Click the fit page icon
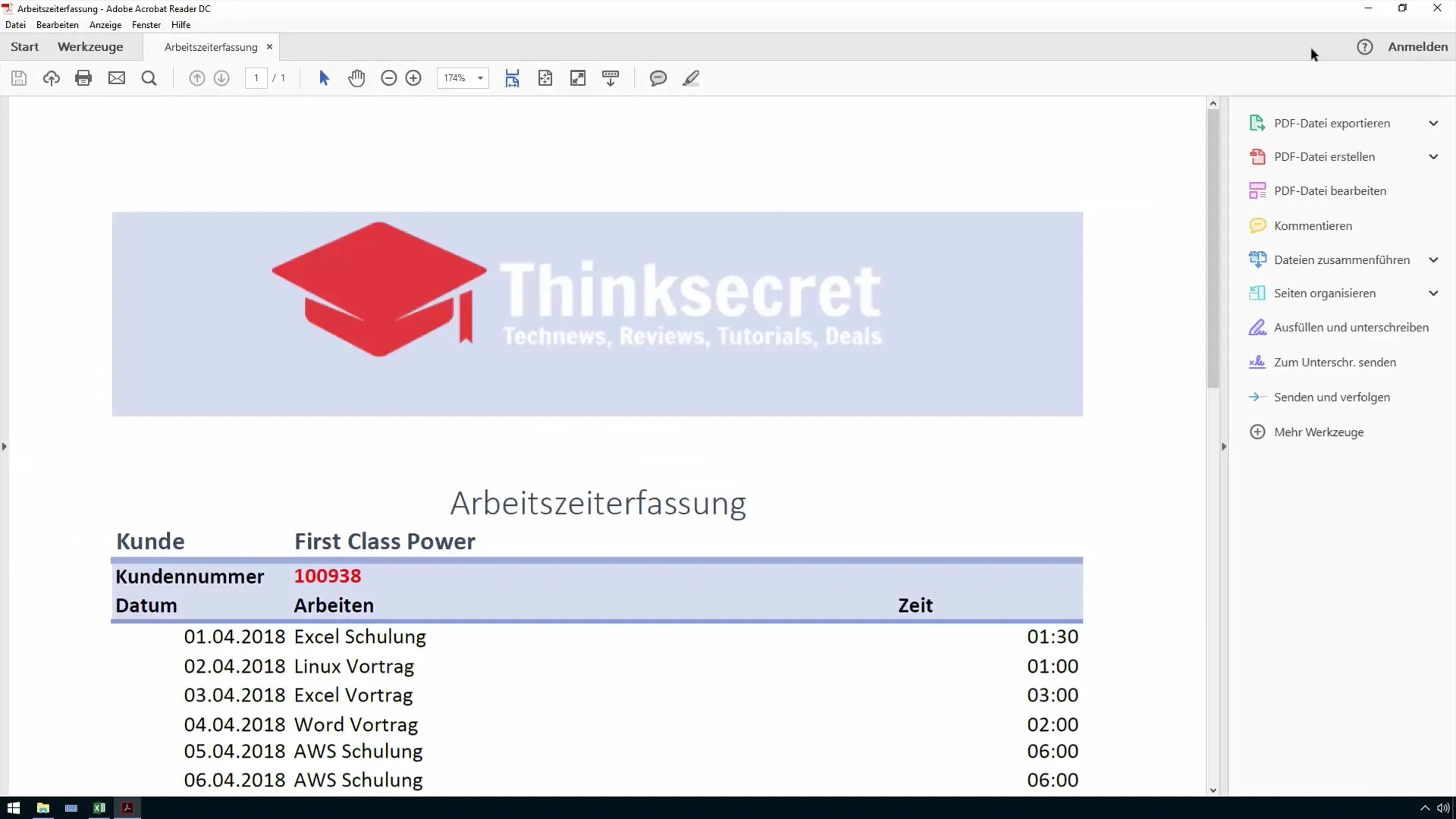1456x819 pixels. 545,78
